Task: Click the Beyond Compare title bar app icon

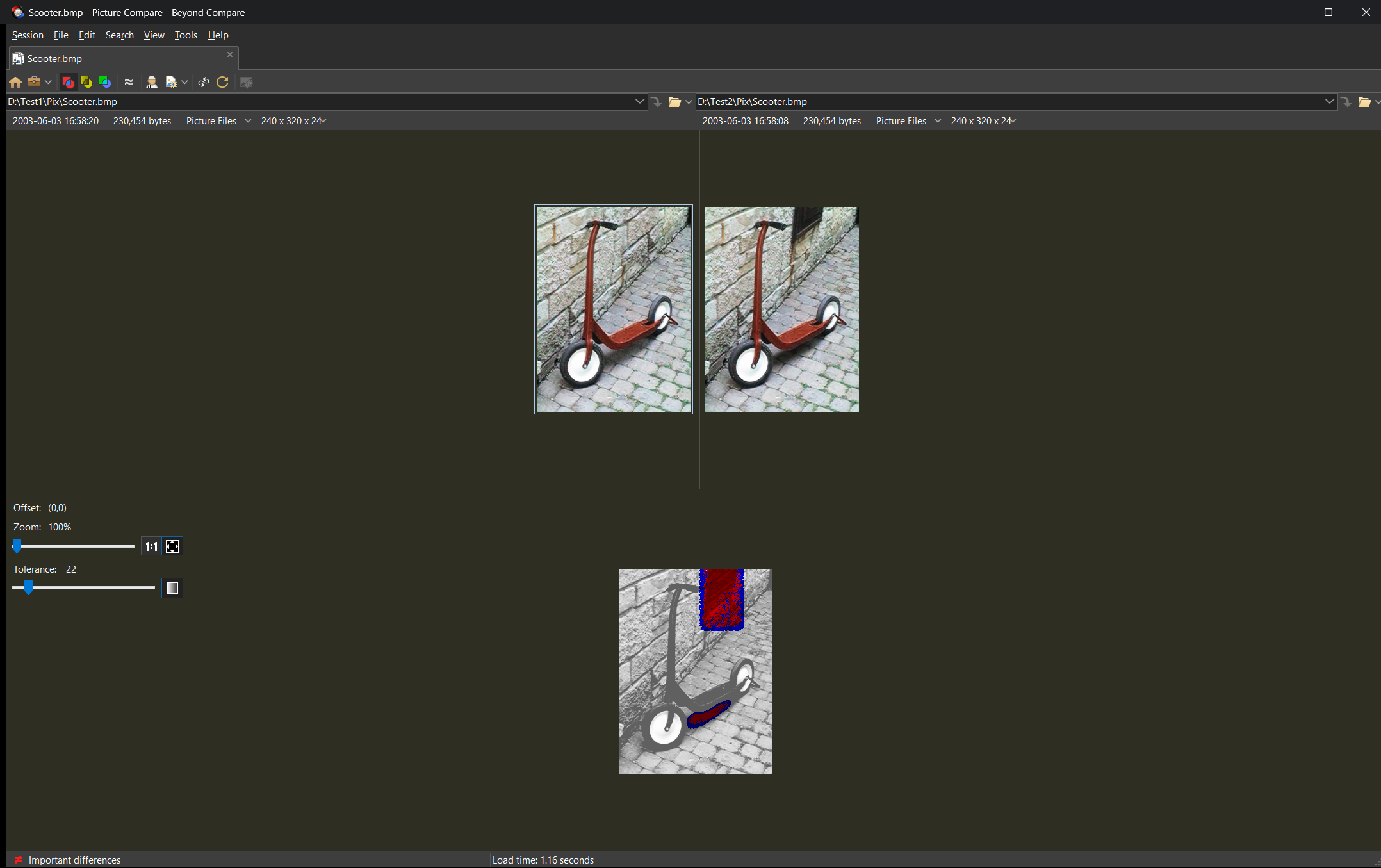Action: pyautogui.click(x=17, y=12)
